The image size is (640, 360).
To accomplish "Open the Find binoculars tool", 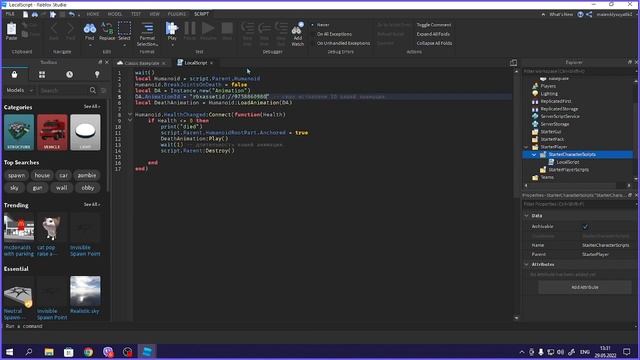I will [90, 28].
